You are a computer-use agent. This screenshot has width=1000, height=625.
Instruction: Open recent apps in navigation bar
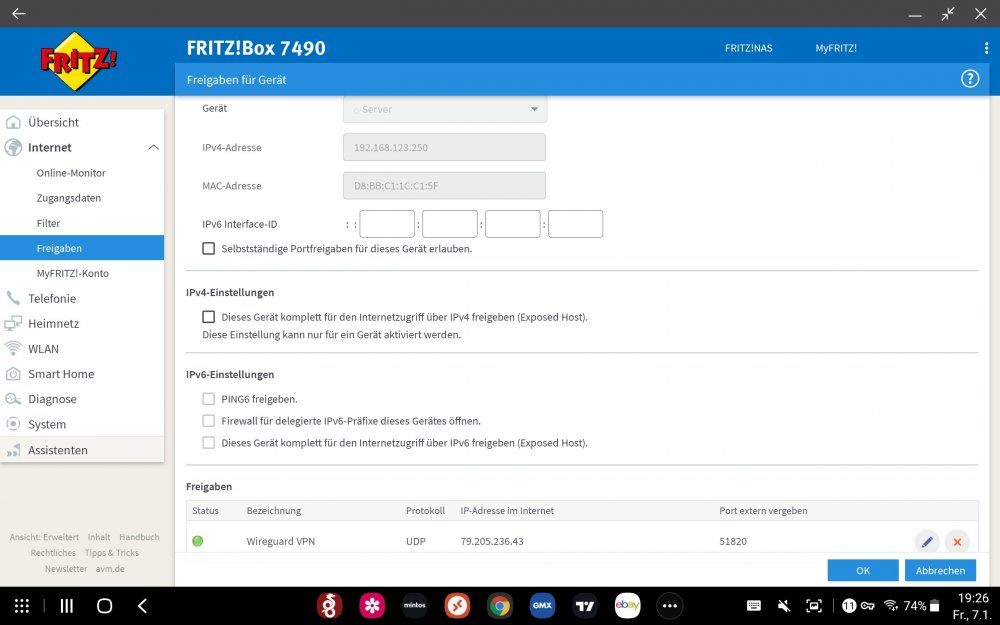(x=66, y=606)
